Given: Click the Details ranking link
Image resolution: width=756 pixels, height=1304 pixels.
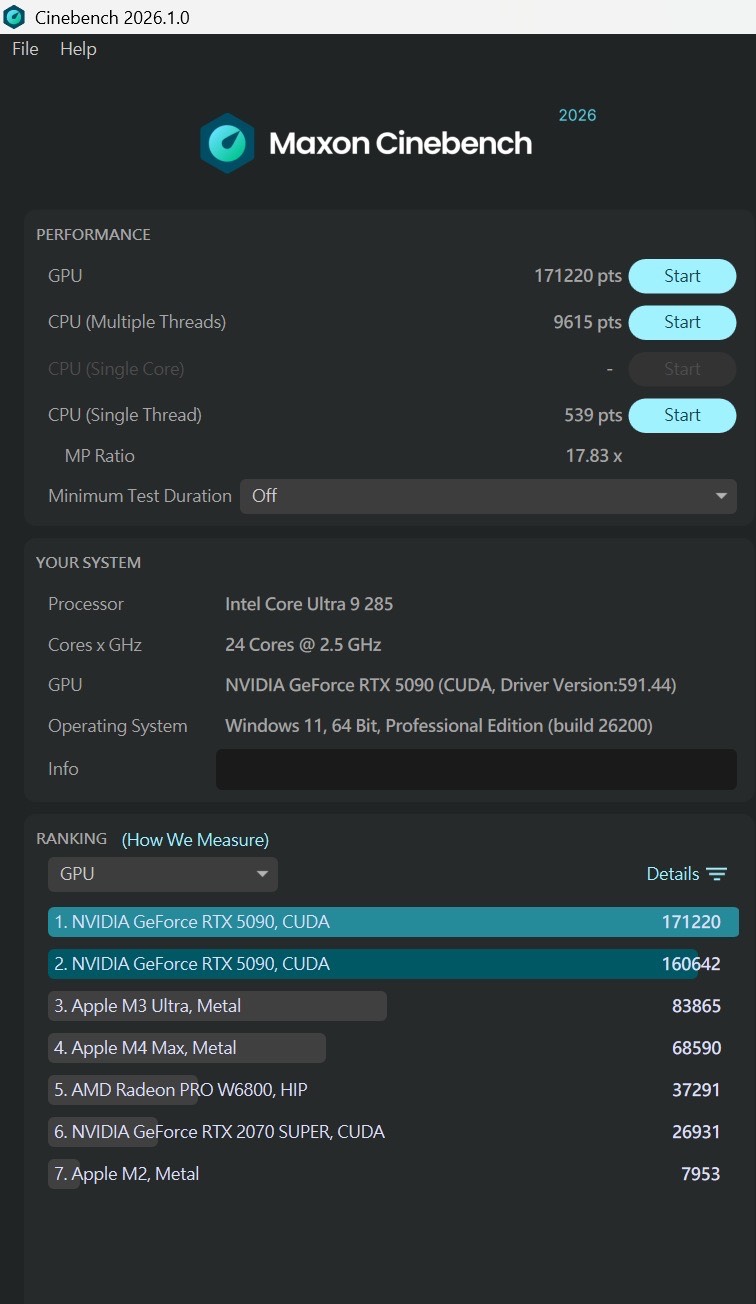Looking at the screenshot, I should pos(672,874).
